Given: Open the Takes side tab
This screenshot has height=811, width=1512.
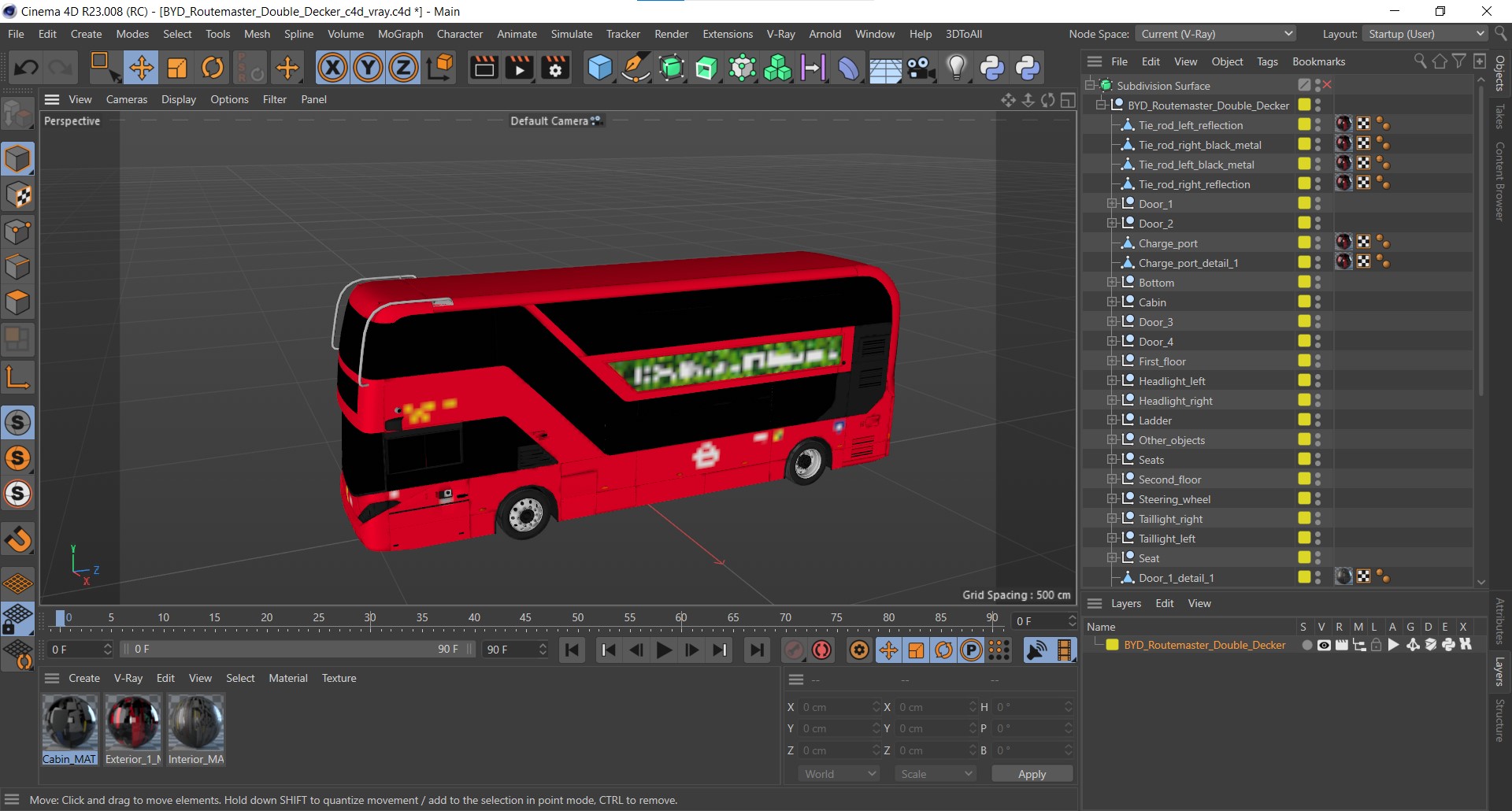Looking at the screenshot, I should click(1500, 117).
